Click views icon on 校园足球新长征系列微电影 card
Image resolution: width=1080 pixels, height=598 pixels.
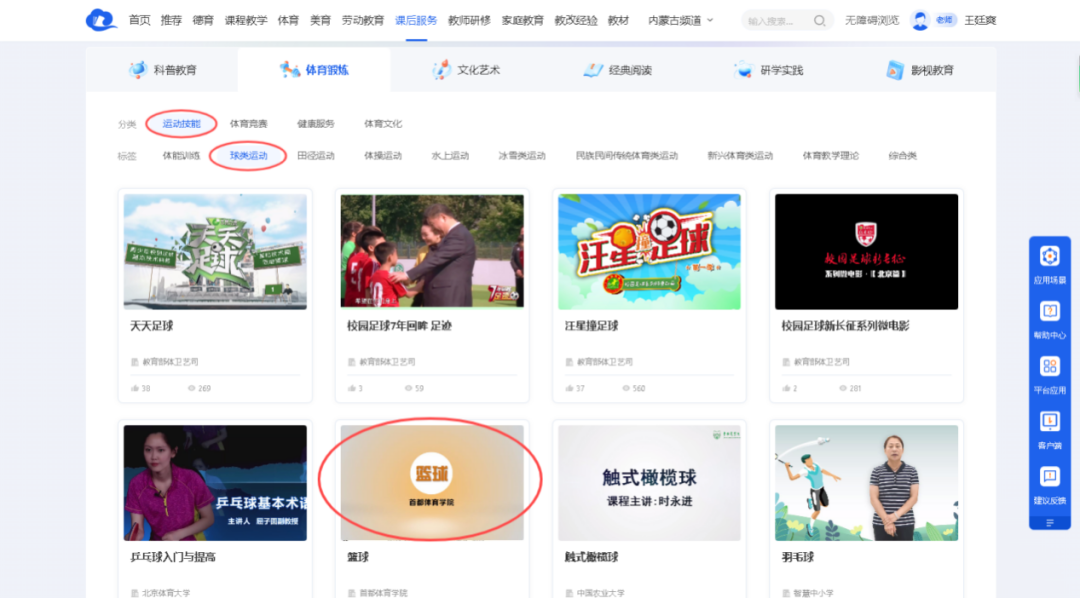point(843,389)
